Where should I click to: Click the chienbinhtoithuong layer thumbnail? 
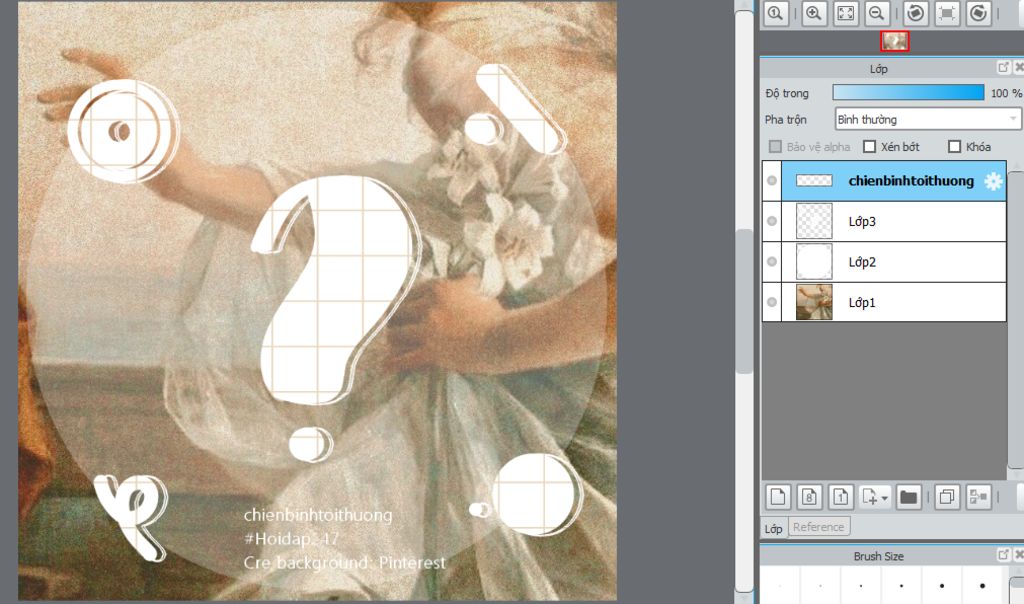pyautogui.click(x=814, y=181)
